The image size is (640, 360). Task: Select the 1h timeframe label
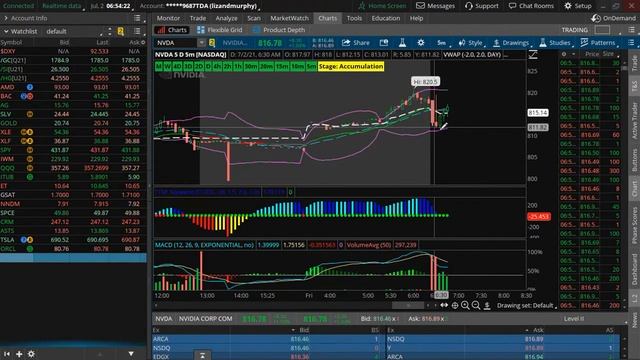point(238,67)
